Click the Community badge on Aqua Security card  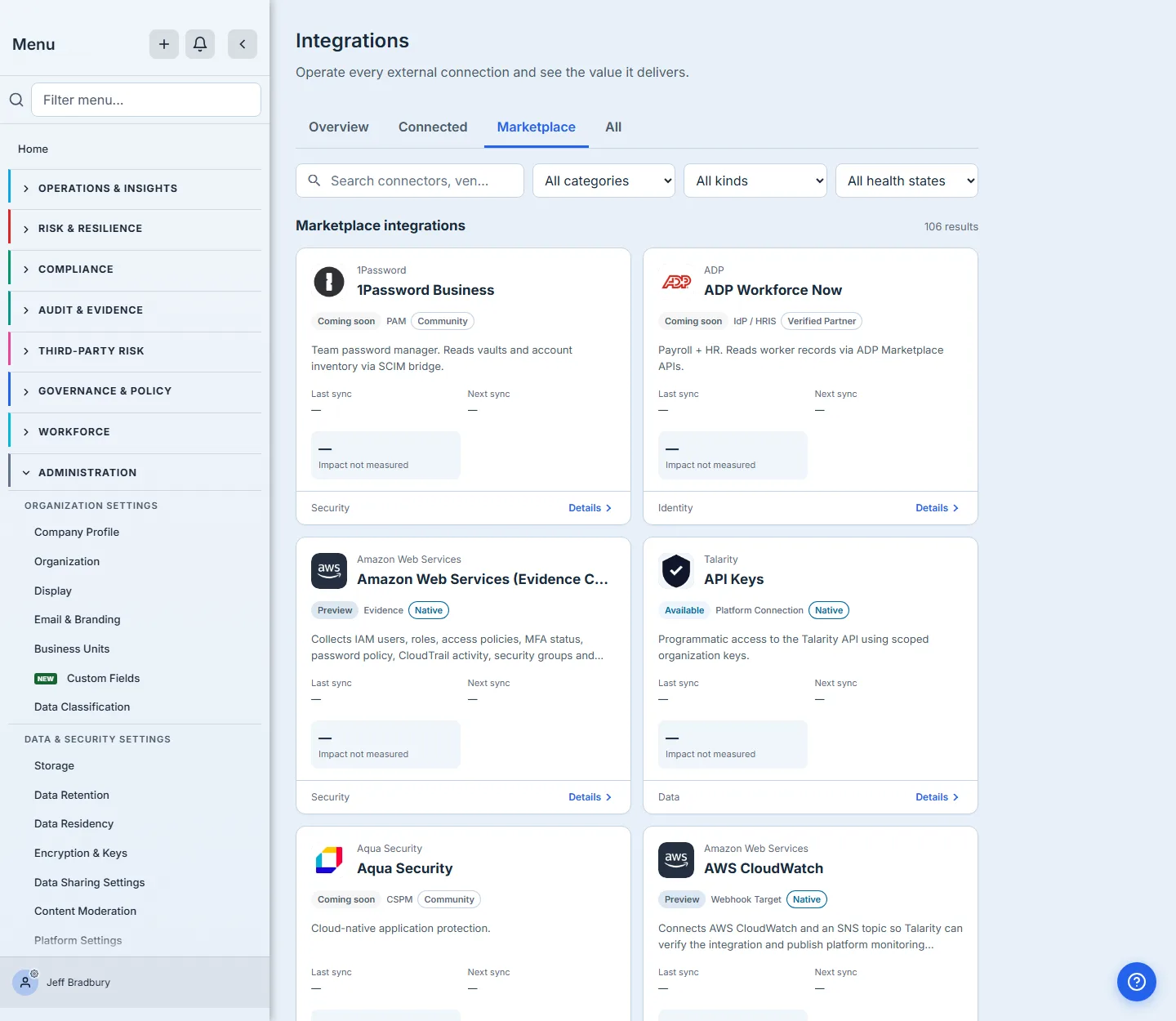point(449,899)
